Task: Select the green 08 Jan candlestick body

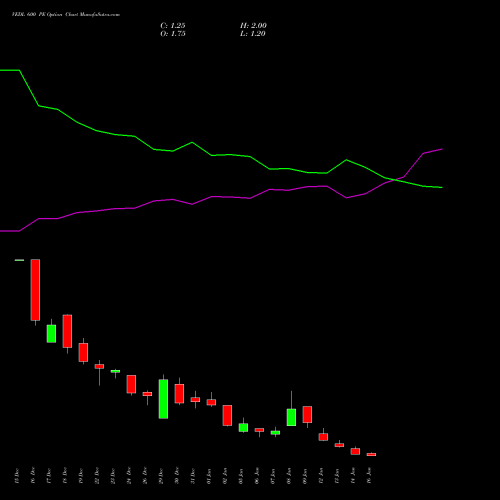Action: click(291, 417)
